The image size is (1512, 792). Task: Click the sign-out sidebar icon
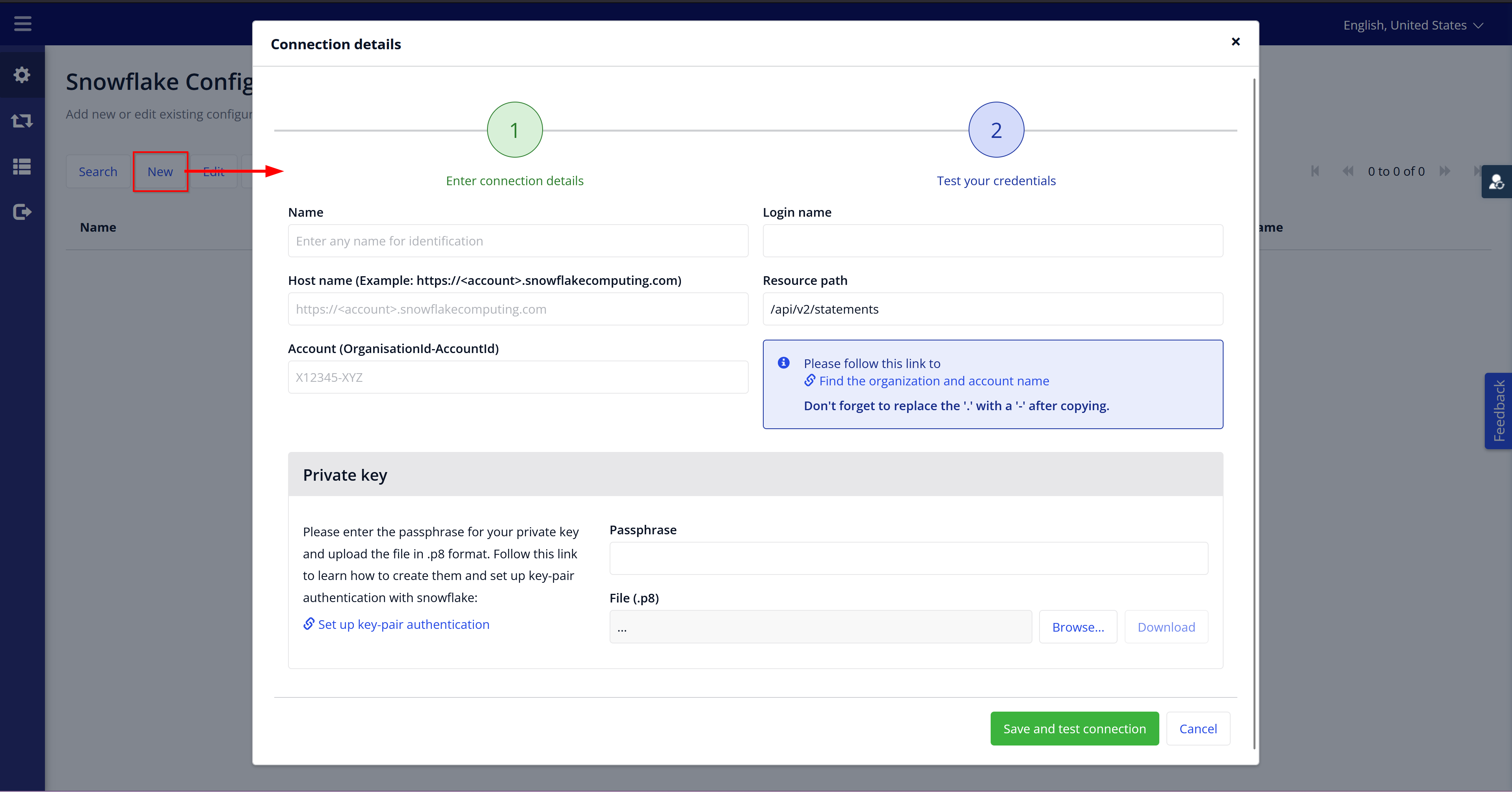(22, 212)
